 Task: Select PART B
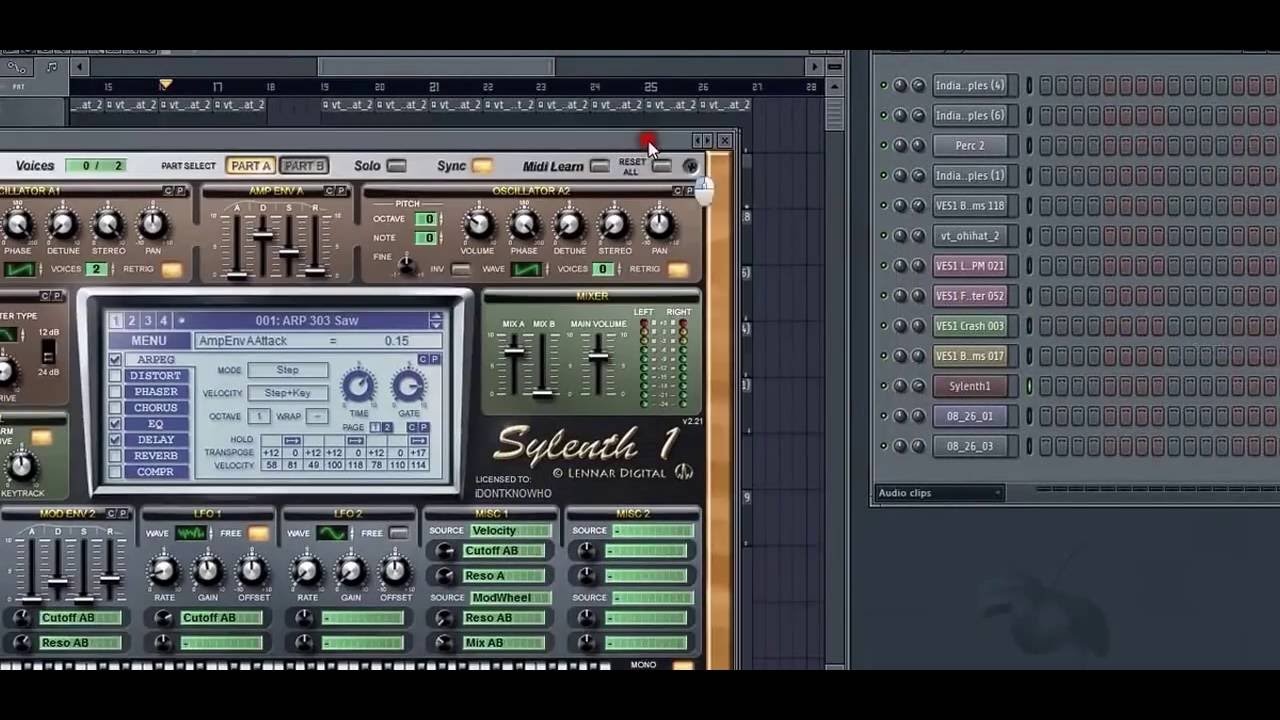click(304, 166)
